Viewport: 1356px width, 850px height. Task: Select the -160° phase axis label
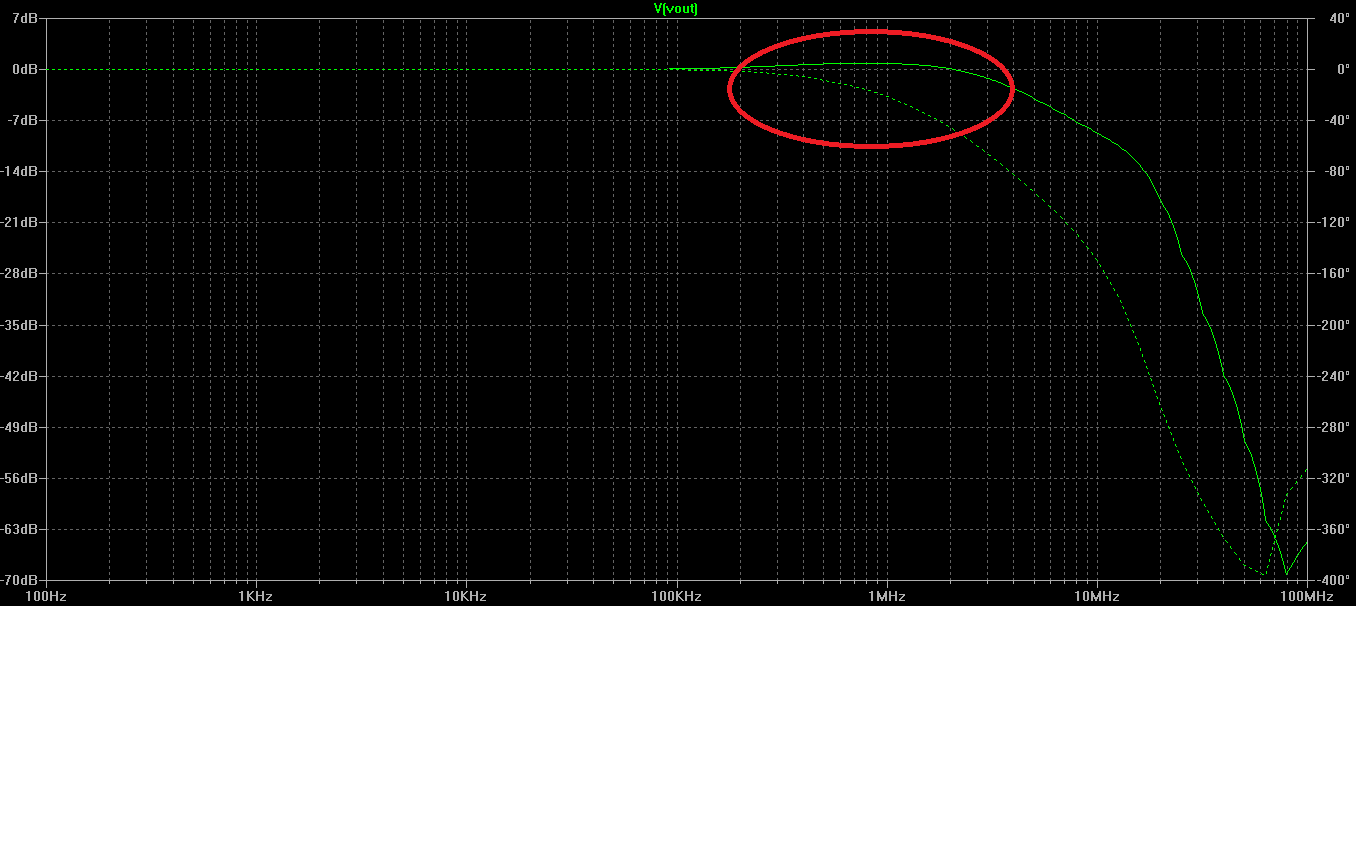(1332, 273)
